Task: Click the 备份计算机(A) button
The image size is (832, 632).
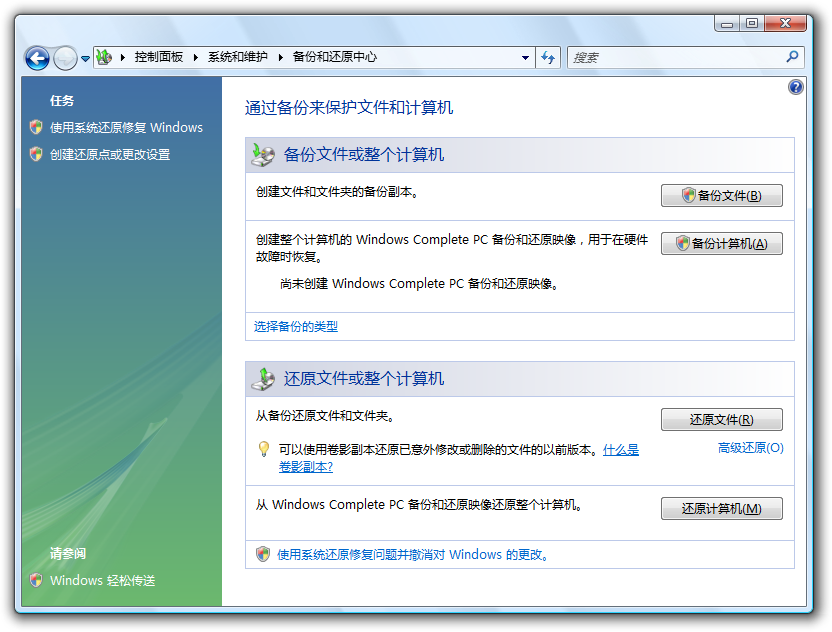Action: [722, 244]
